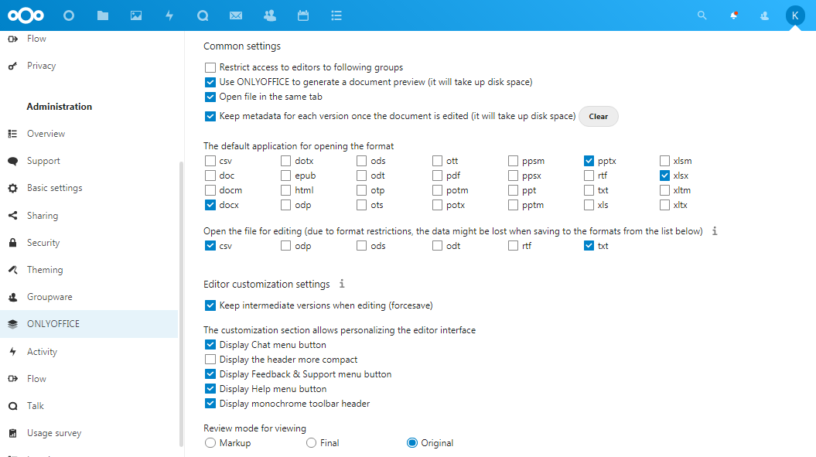The height and width of the screenshot is (457, 816).
Task: Enable Restrict access to editors checkbox
Action: pyautogui.click(x=210, y=68)
